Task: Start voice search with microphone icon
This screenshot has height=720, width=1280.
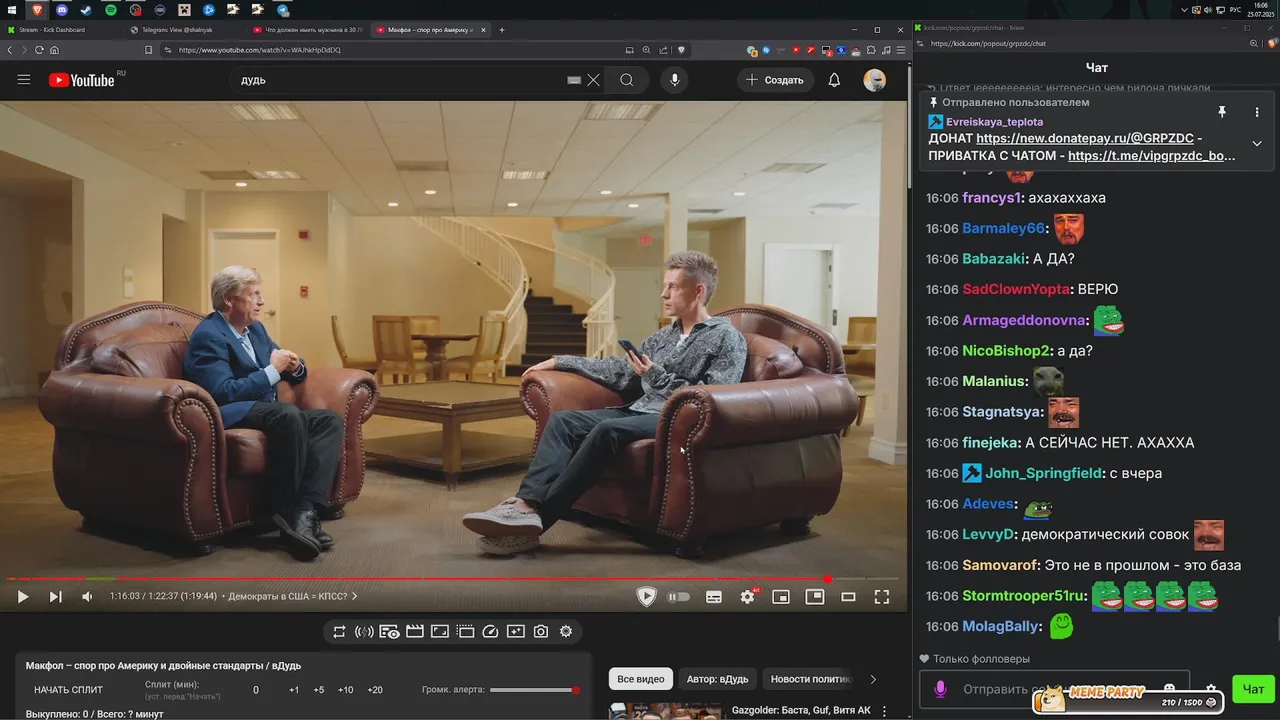Action: 675,80
